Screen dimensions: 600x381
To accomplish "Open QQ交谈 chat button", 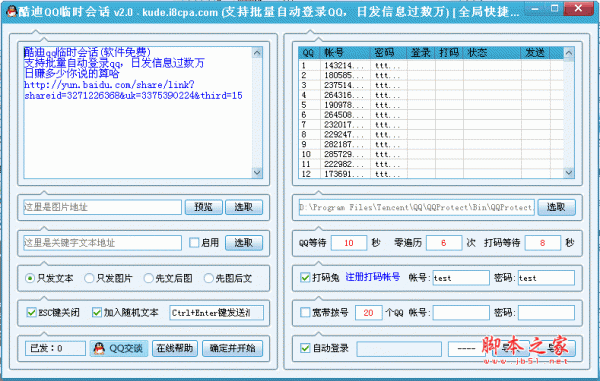I will tap(119, 348).
